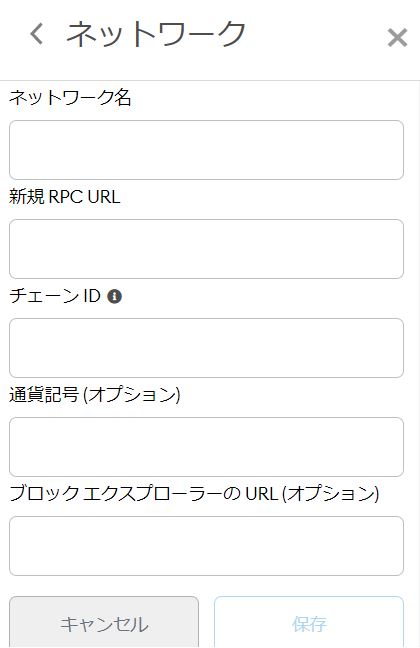The image size is (420, 648).
Task: Click the ブロックエクスプローラーの URL label
Action: pos(194,493)
